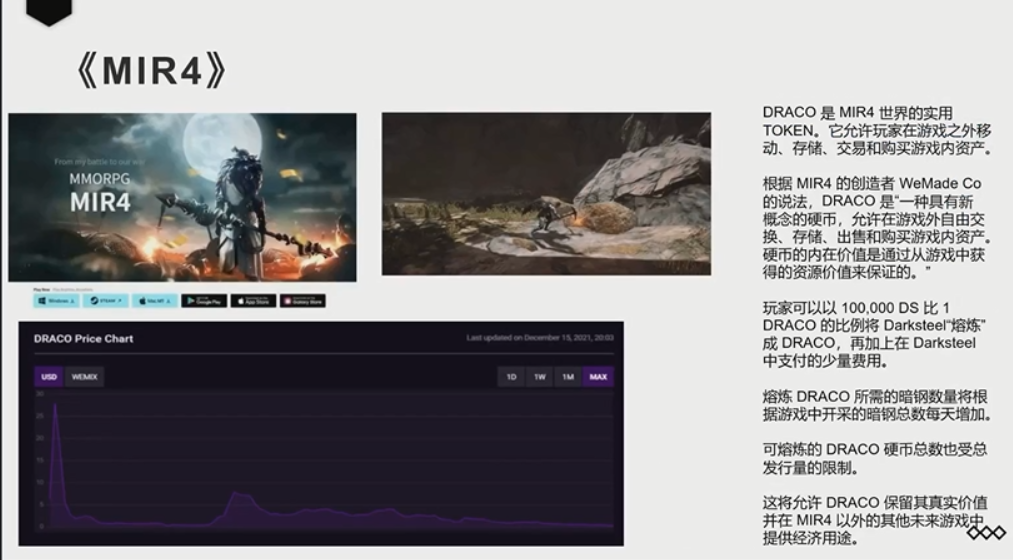Select the 1W chart range
Image resolution: width=1013 pixels, height=560 pixels.
[x=539, y=377]
